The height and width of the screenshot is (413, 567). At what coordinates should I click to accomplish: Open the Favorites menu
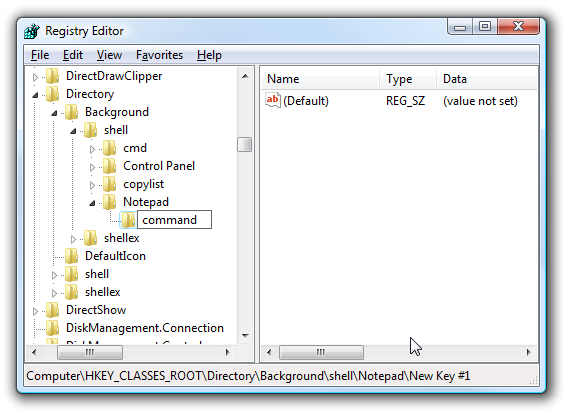(x=159, y=55)
